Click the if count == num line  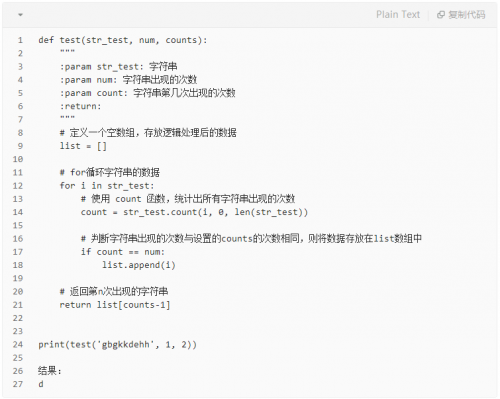click(x=123, y=252)
